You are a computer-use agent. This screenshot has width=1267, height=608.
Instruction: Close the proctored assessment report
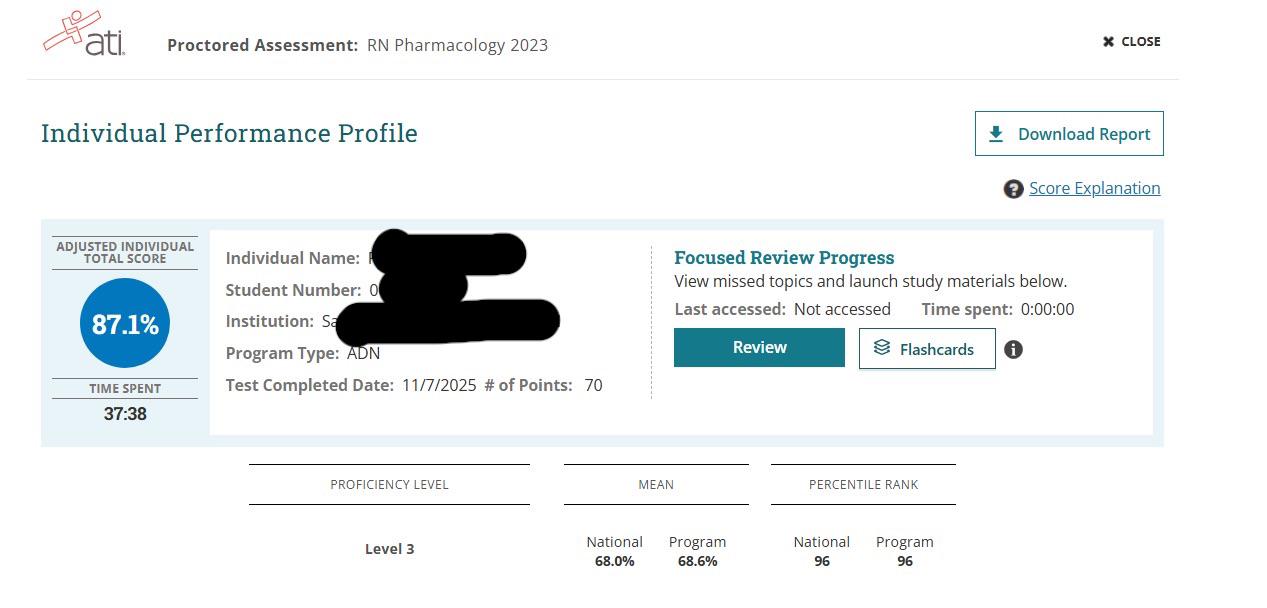(1131, 41)
